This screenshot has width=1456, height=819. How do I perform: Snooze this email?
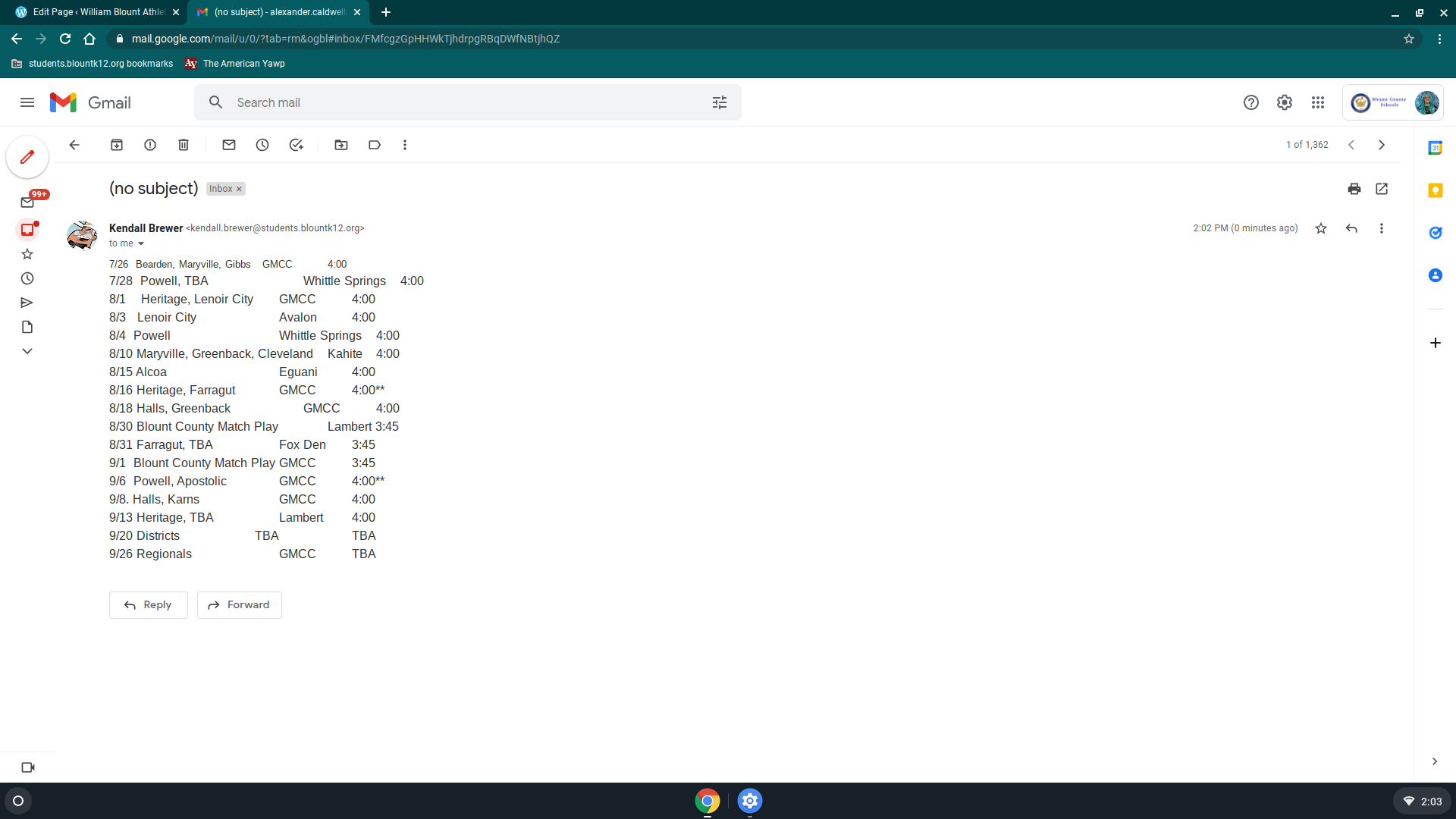[x=262, y=145]
